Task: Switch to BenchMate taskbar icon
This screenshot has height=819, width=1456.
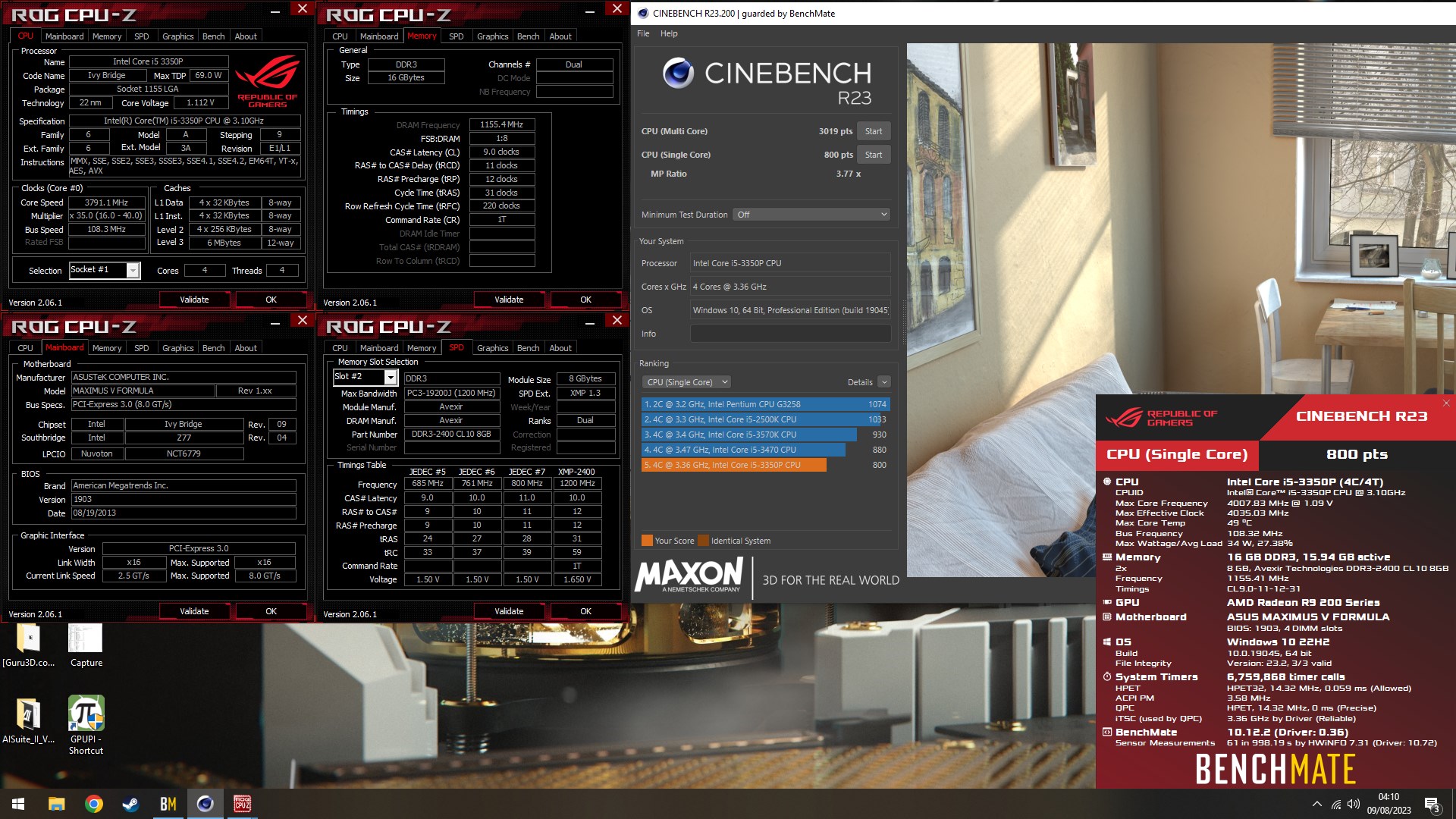Action: click(x=168, y=804)
